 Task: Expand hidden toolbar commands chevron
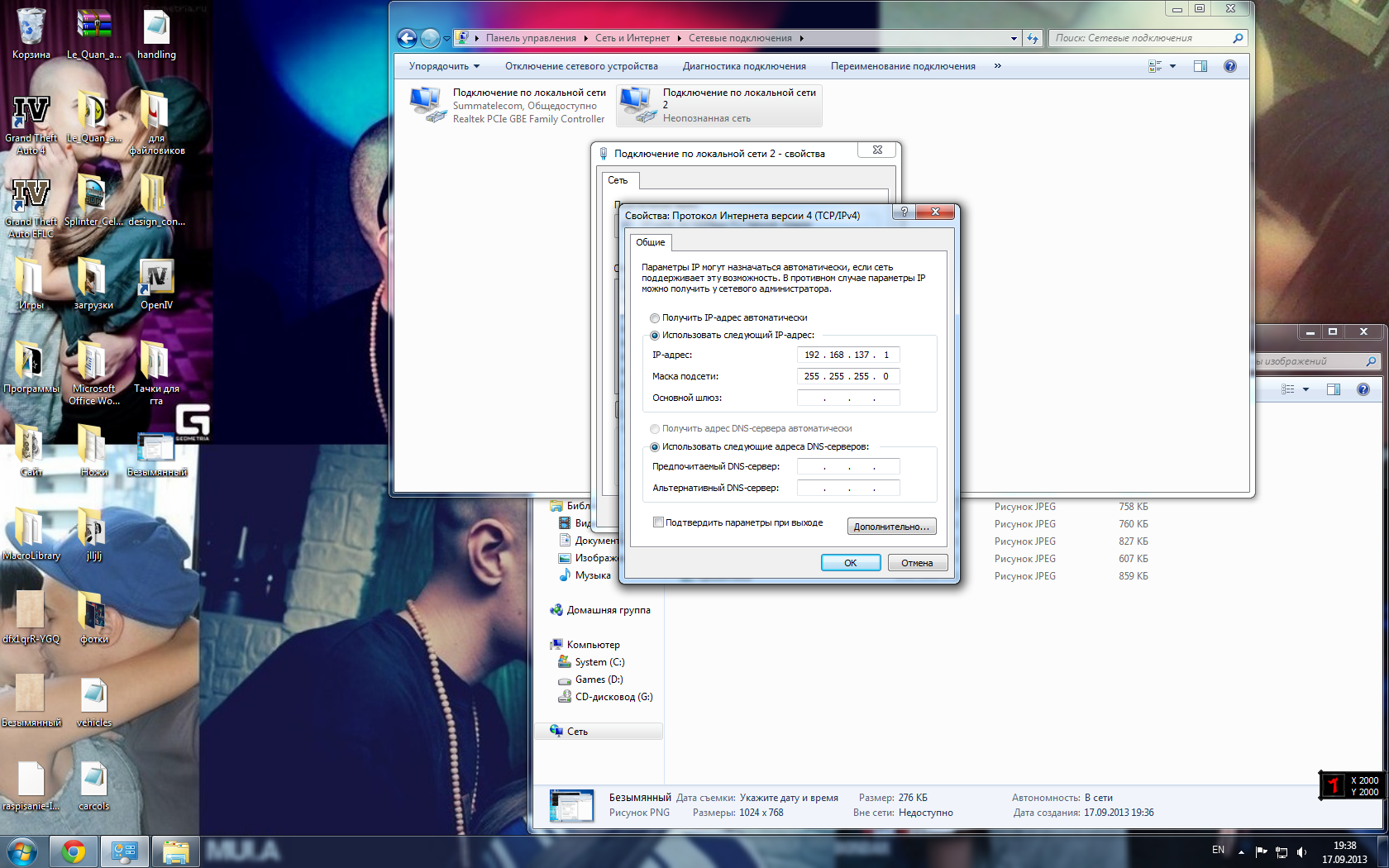click(x=998, y=66)
